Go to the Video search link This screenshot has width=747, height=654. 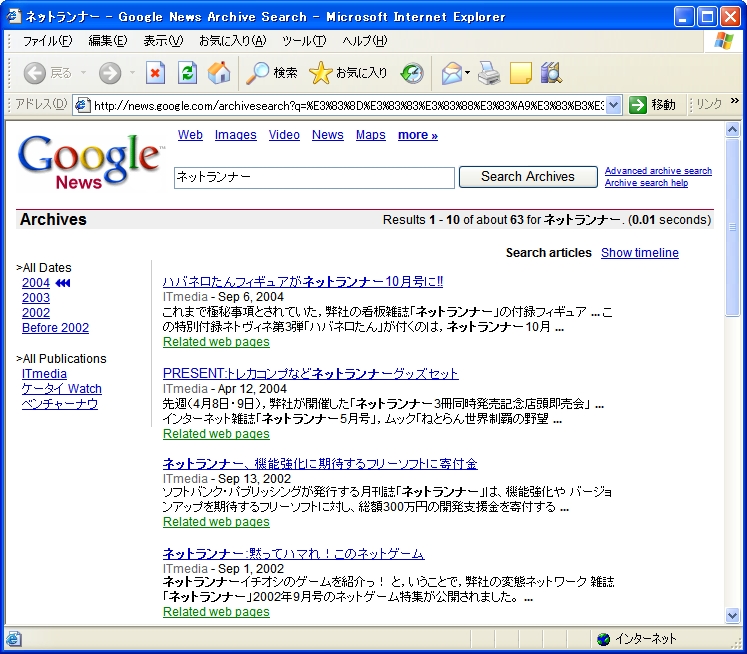point(284,135)
